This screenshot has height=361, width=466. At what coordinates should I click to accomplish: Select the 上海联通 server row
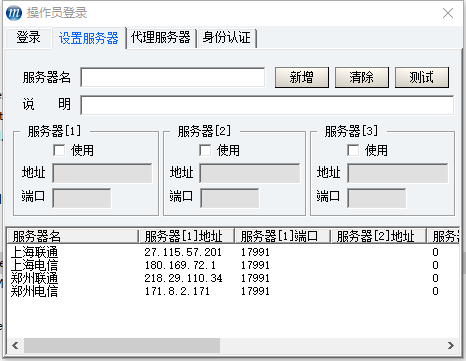click(233, 252)
